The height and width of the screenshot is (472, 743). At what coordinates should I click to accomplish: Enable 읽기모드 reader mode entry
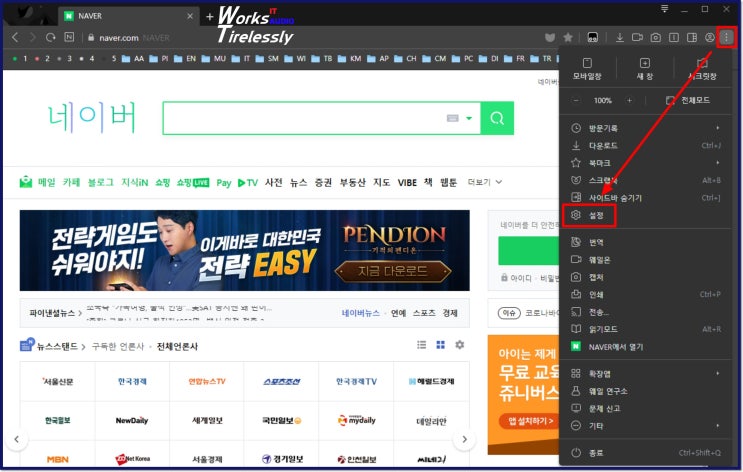click(x=646, y=329)
